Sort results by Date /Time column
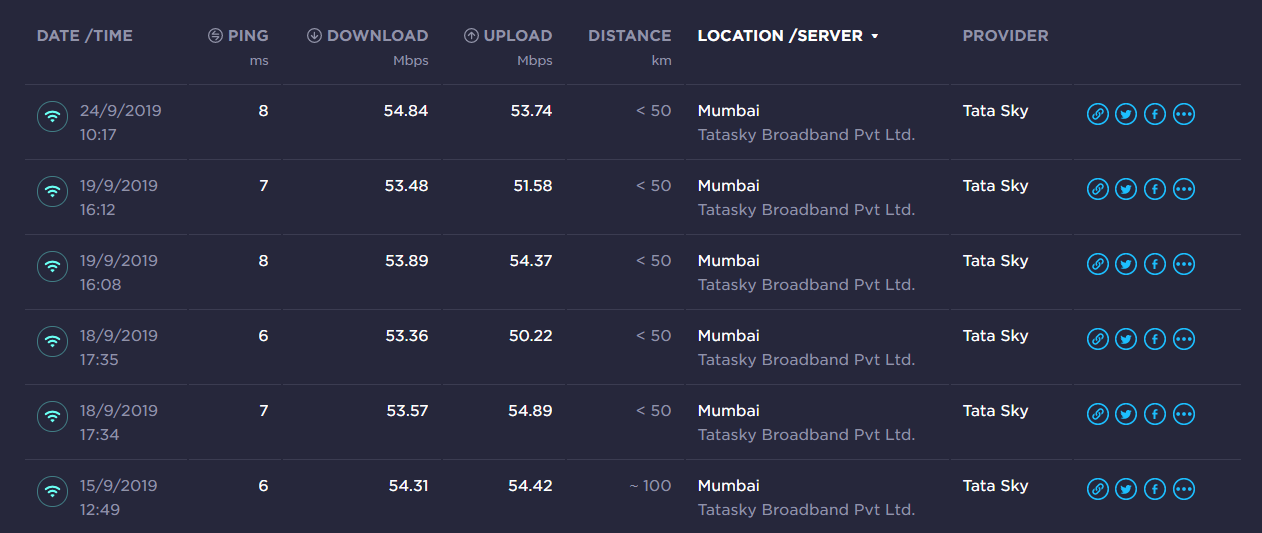Image resolution: width=1262 pixels, height=533 pixels. [85, 36]
